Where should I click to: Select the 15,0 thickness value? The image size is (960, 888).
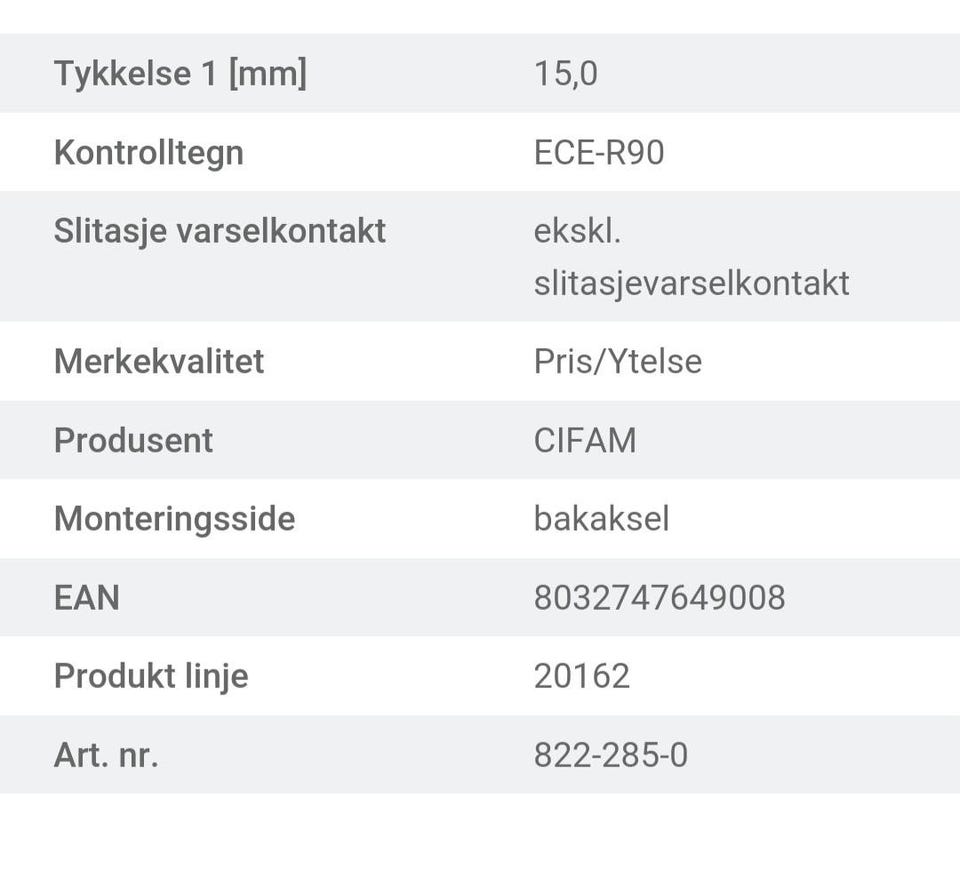pyautogui.click(x=566, y=74)
